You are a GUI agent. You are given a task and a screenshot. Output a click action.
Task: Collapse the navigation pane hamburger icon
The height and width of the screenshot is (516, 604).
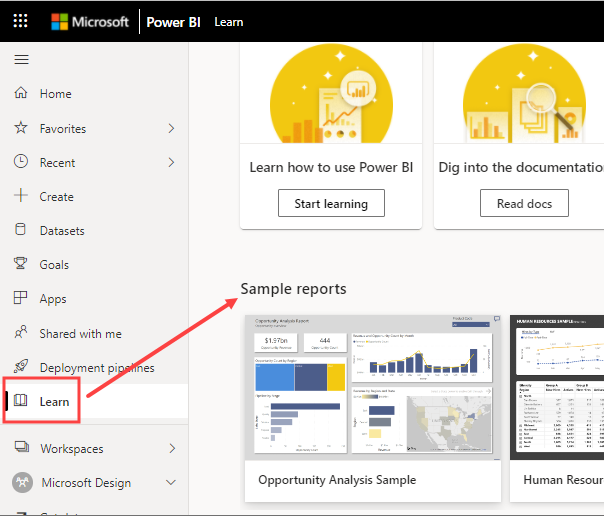point(21,60)
